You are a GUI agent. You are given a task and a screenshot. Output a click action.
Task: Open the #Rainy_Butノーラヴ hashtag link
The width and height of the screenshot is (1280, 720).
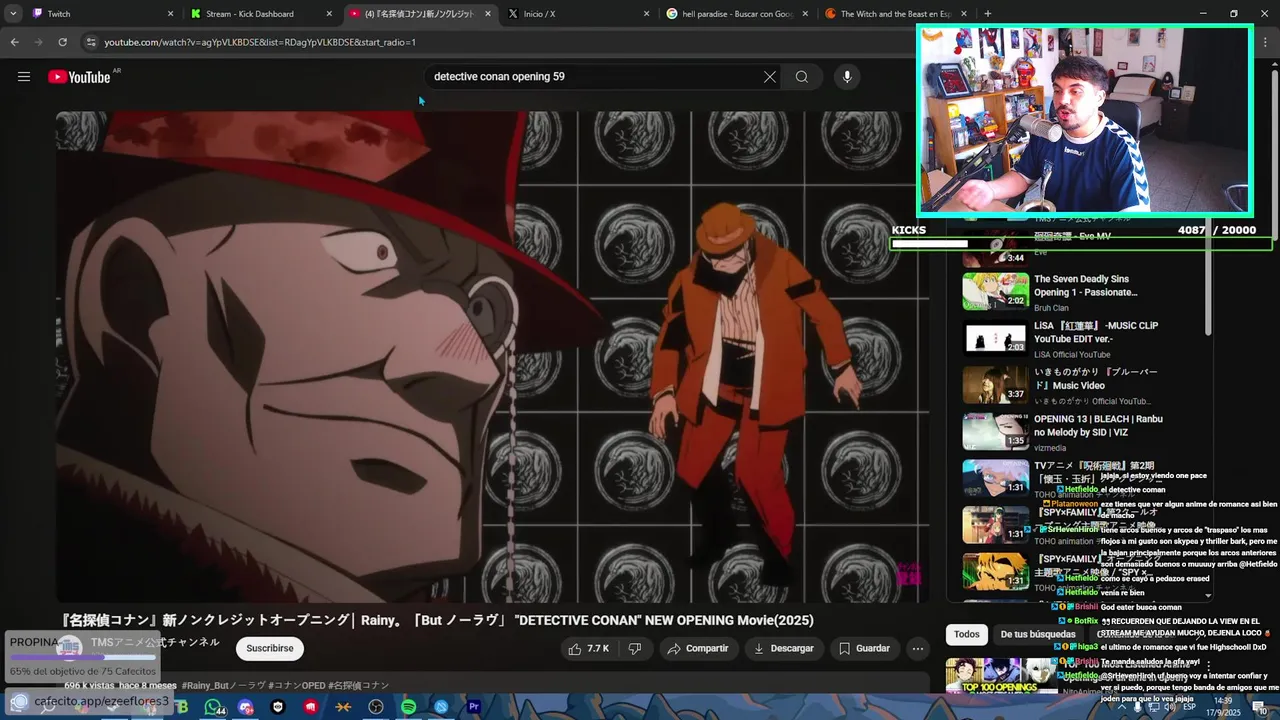coord(223,686)
